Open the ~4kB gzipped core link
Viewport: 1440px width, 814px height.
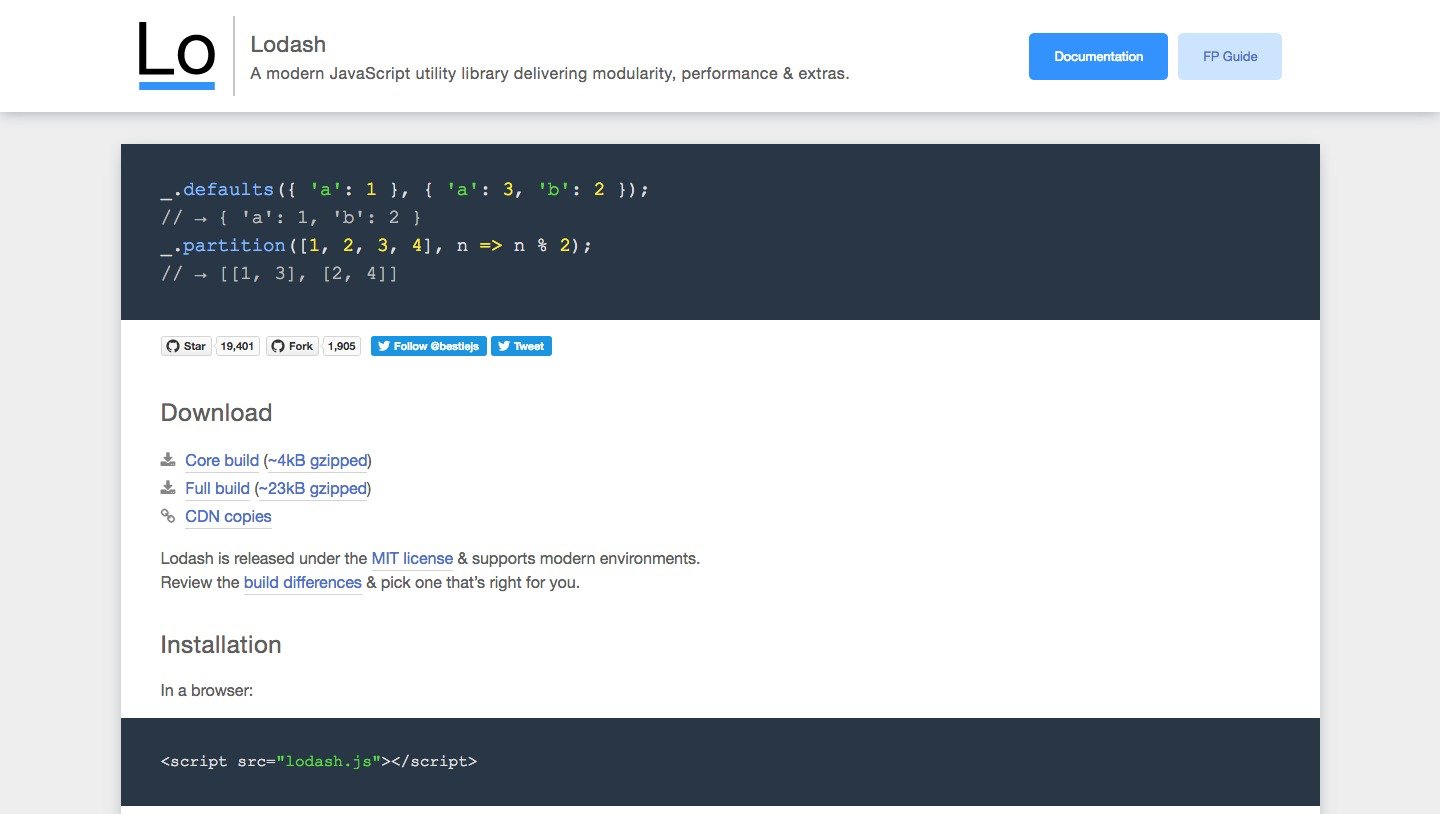point(317,460)
